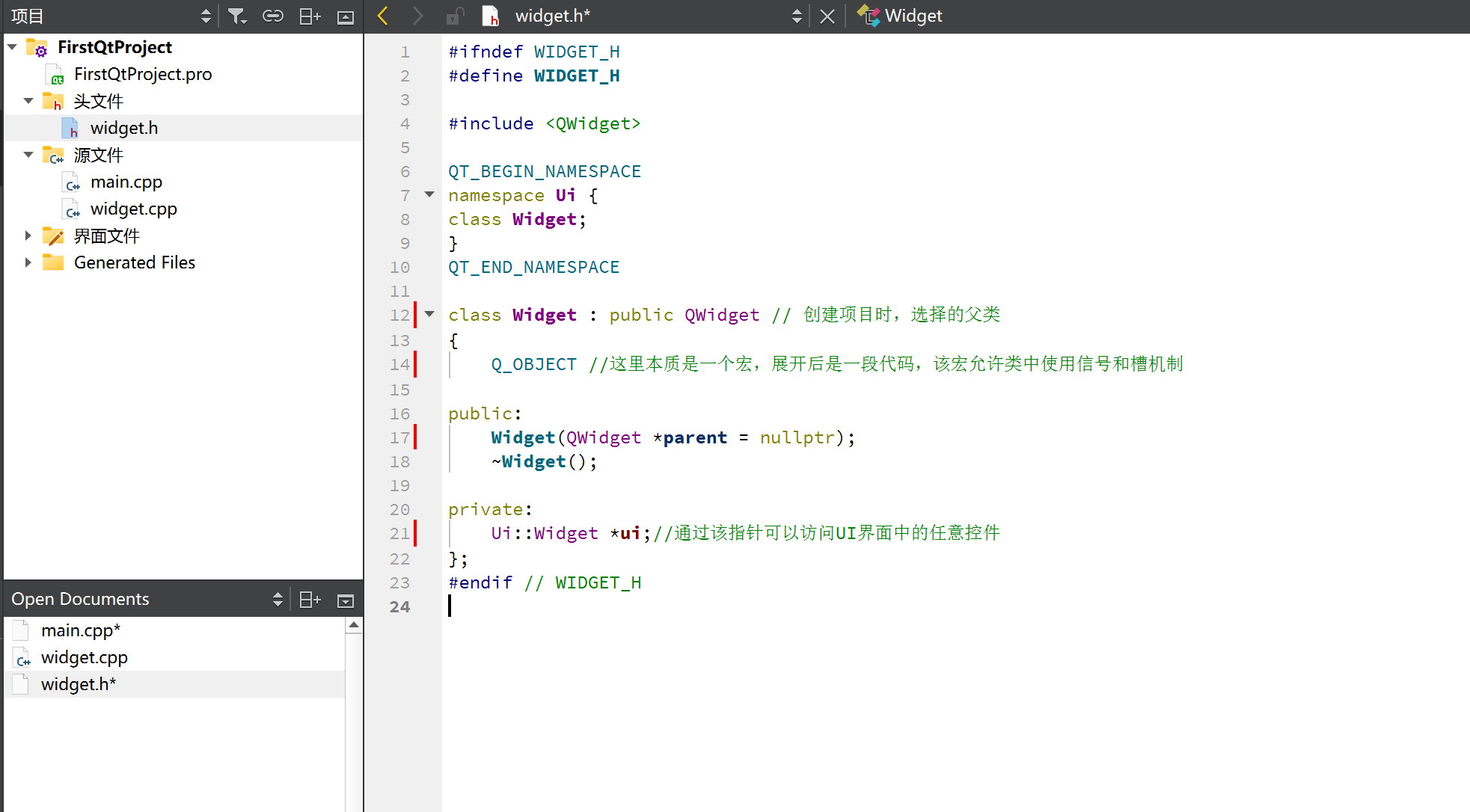The height and width of the screenshot is (812, 1470).
Task: Select the widget.h tab in open documents
Action: point(77,683)
